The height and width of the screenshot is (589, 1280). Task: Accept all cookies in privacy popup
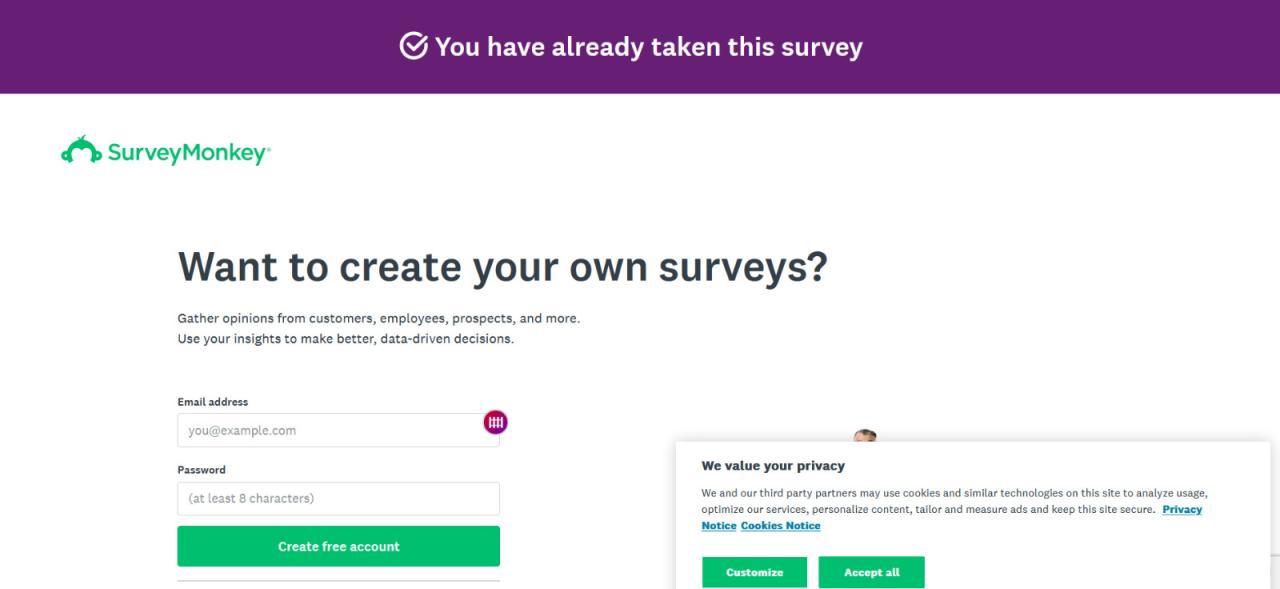(x=871, y=572)
